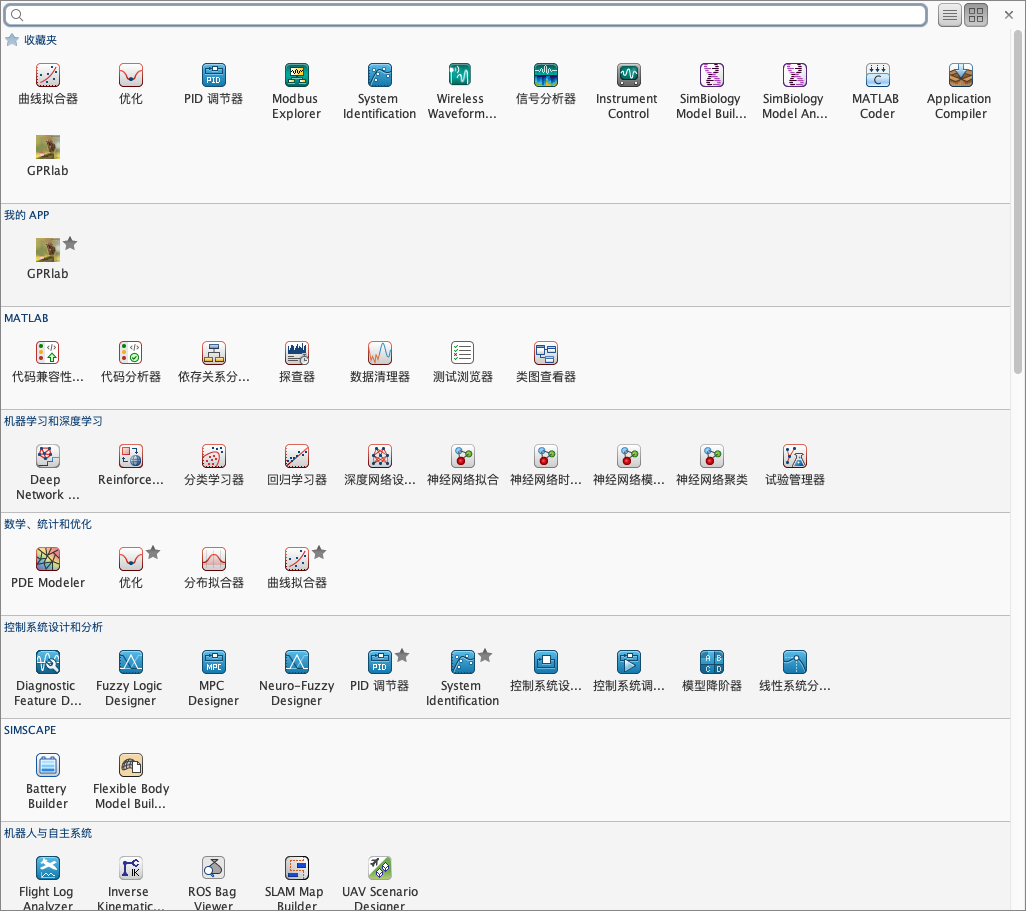Viewport: 1026px width, 911px height.
Task: Open 线性系统分析器 app
Action: (x=794, y=671)
